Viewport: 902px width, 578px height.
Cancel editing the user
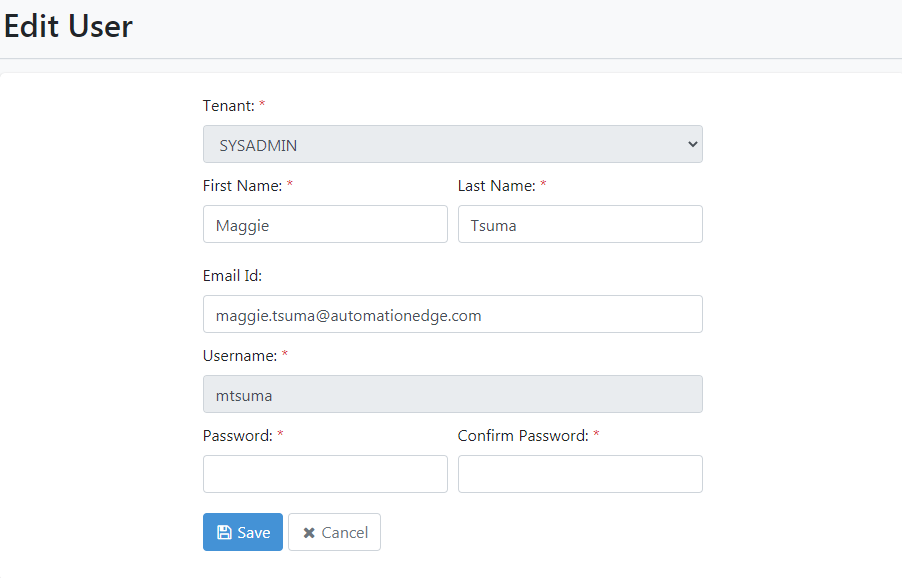334,532
